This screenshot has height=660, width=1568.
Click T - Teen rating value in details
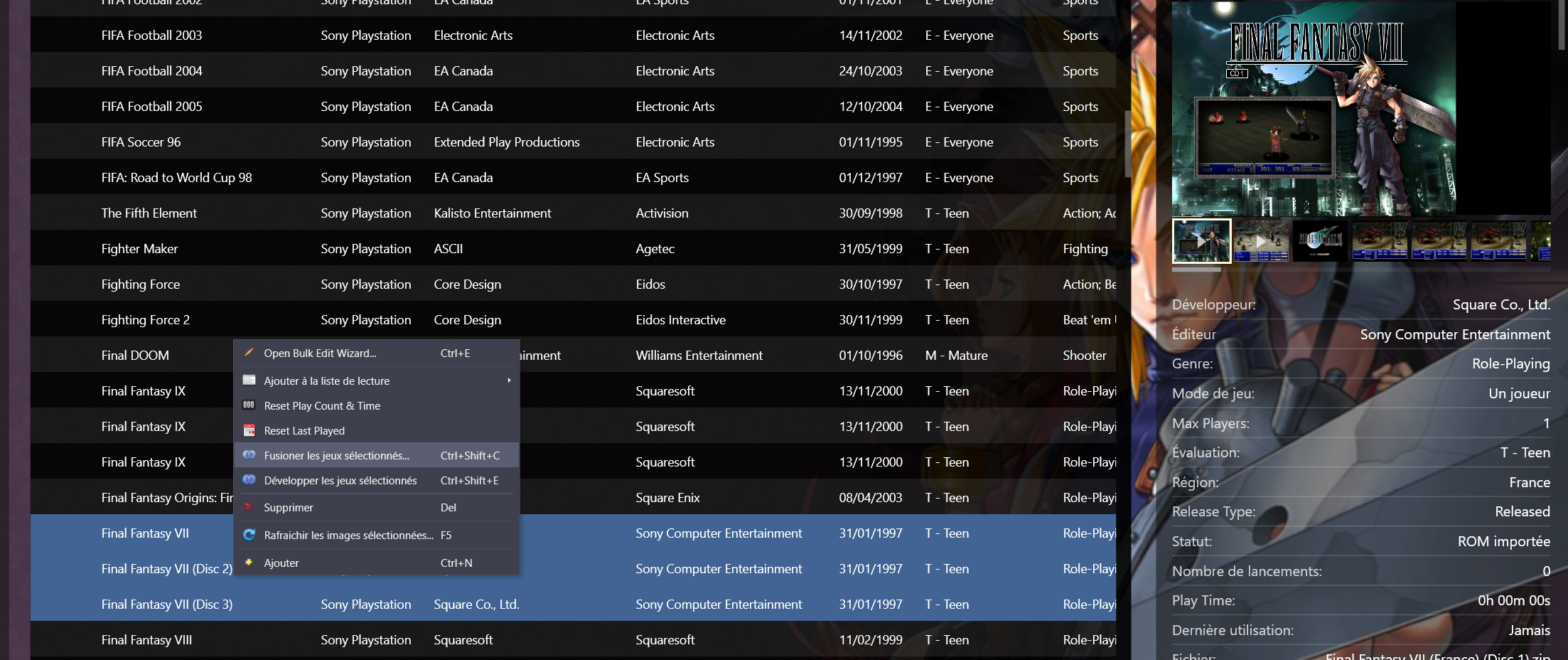(x=1525, y=452)
